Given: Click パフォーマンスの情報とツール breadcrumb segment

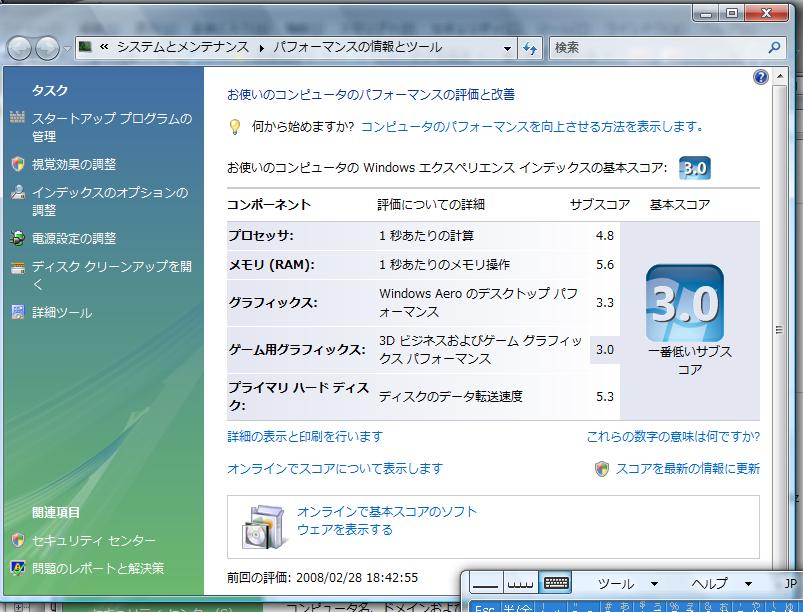Looking at the screenshot, I should tap(357, 47).
